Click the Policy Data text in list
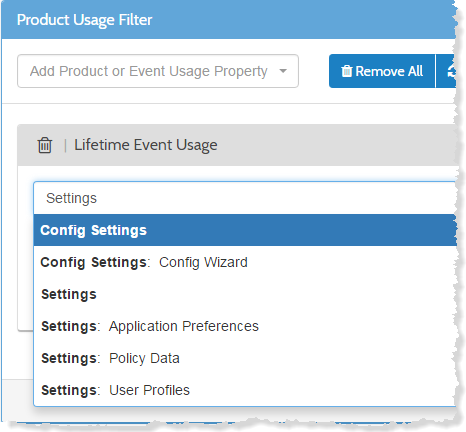This screenshot has height=432, width=466. [144, 358]
